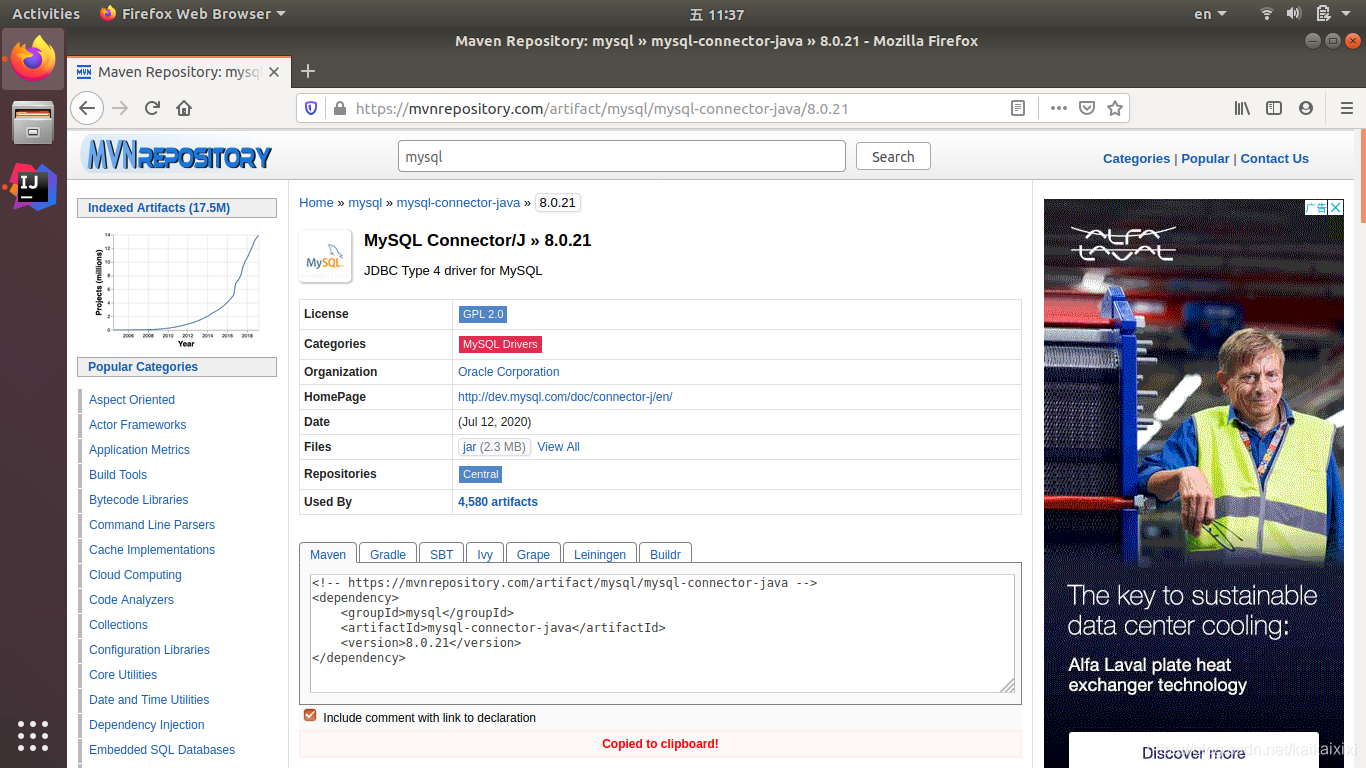
Task: Click the Discover more ad button
Action: [1194, 752]
